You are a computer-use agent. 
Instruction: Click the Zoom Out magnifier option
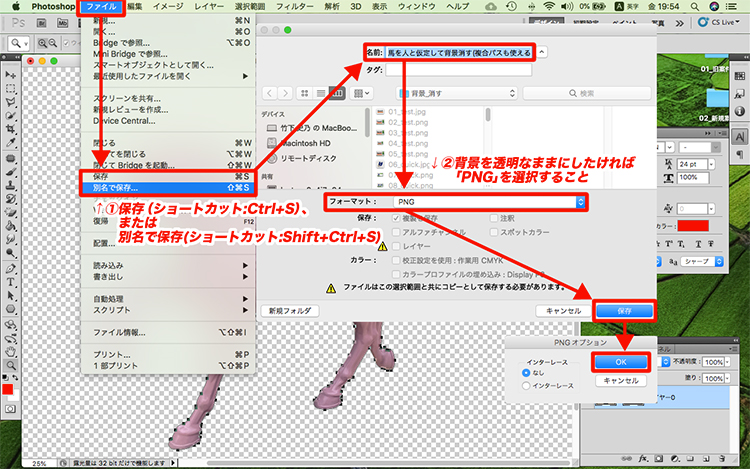[x=53, y=44]
